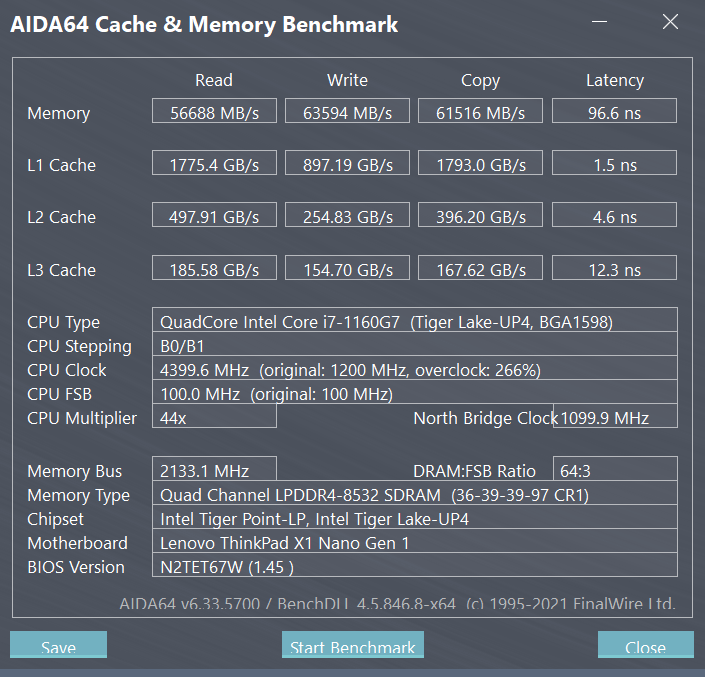Click the Memory Copy result box
This screenshot has width=705, height=677.
click(480, 111)
